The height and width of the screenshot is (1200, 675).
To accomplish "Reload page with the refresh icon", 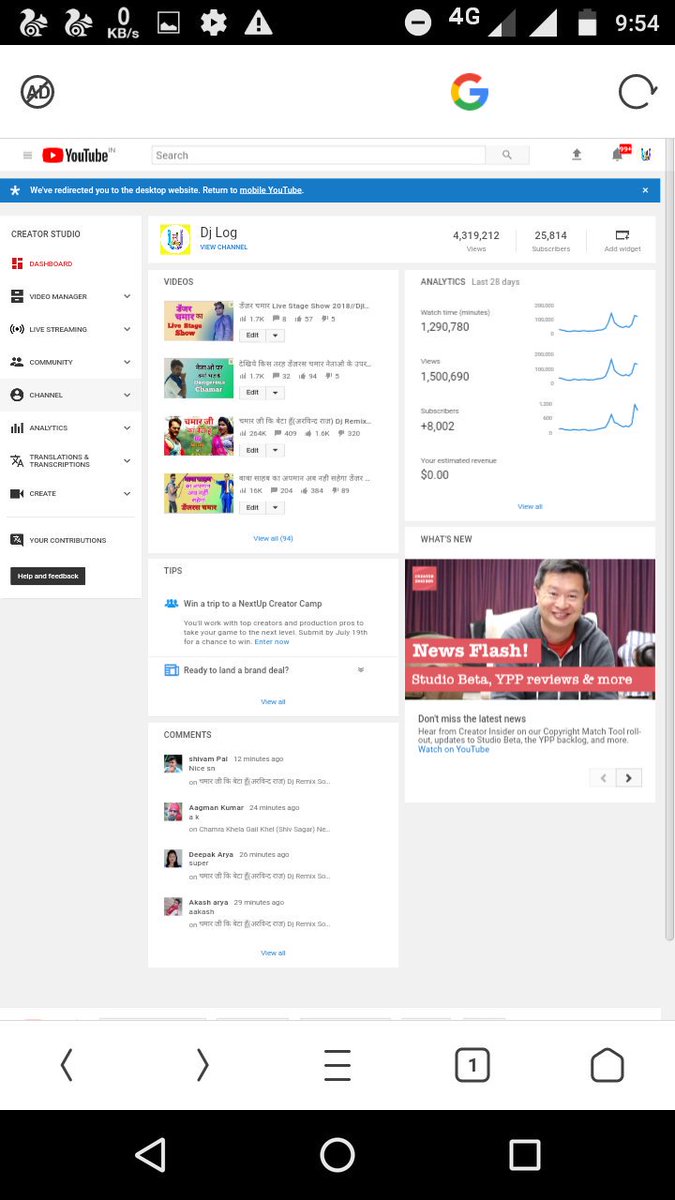I will coord(637,93).
